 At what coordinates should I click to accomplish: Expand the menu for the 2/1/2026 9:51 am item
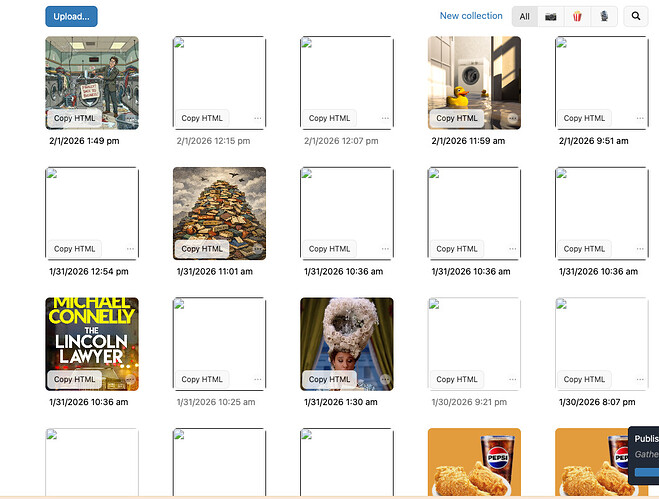pos(640,118)
